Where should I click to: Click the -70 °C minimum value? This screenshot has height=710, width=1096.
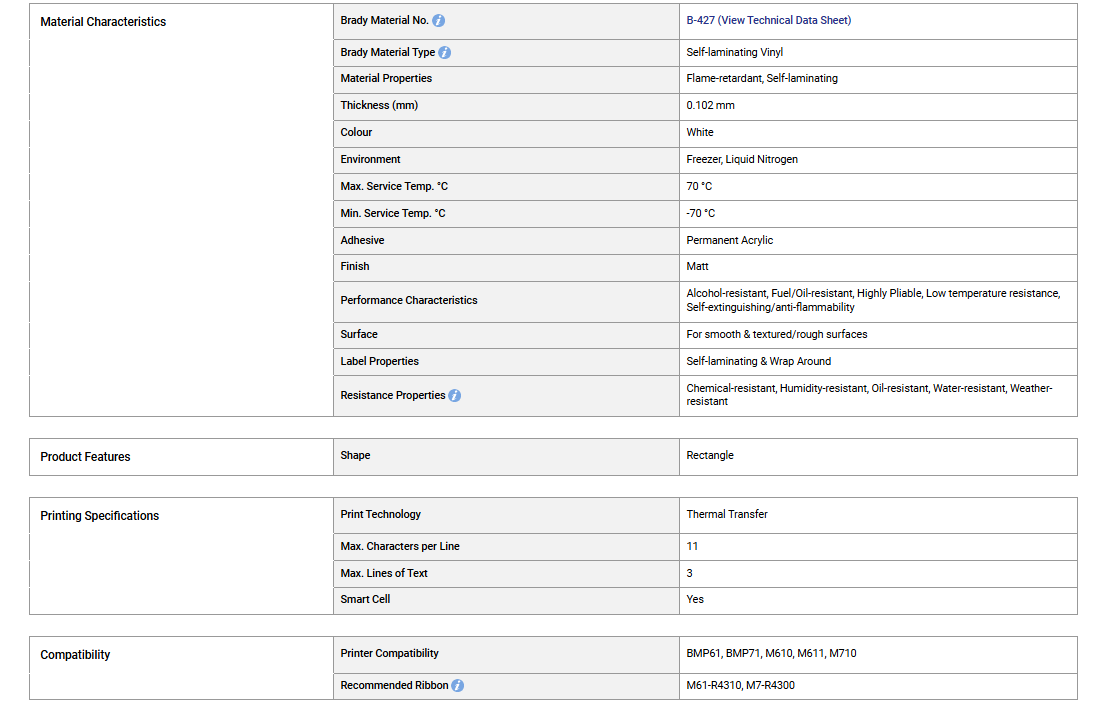coord(700,213)
